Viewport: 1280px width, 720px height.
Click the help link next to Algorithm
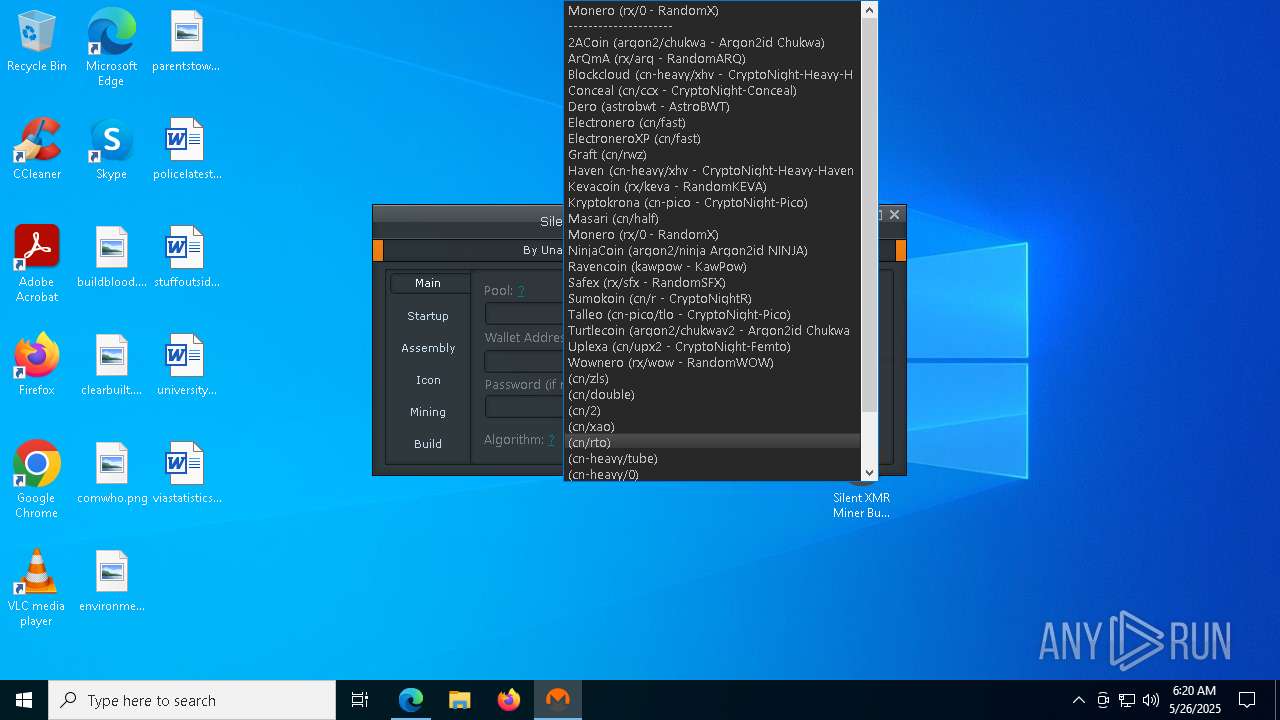[x=550, y=440]
